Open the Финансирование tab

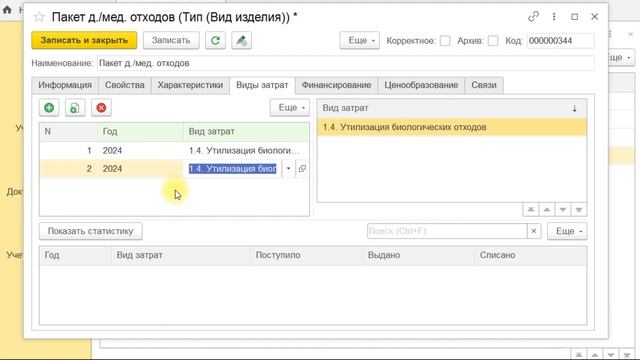click(336, 85)
